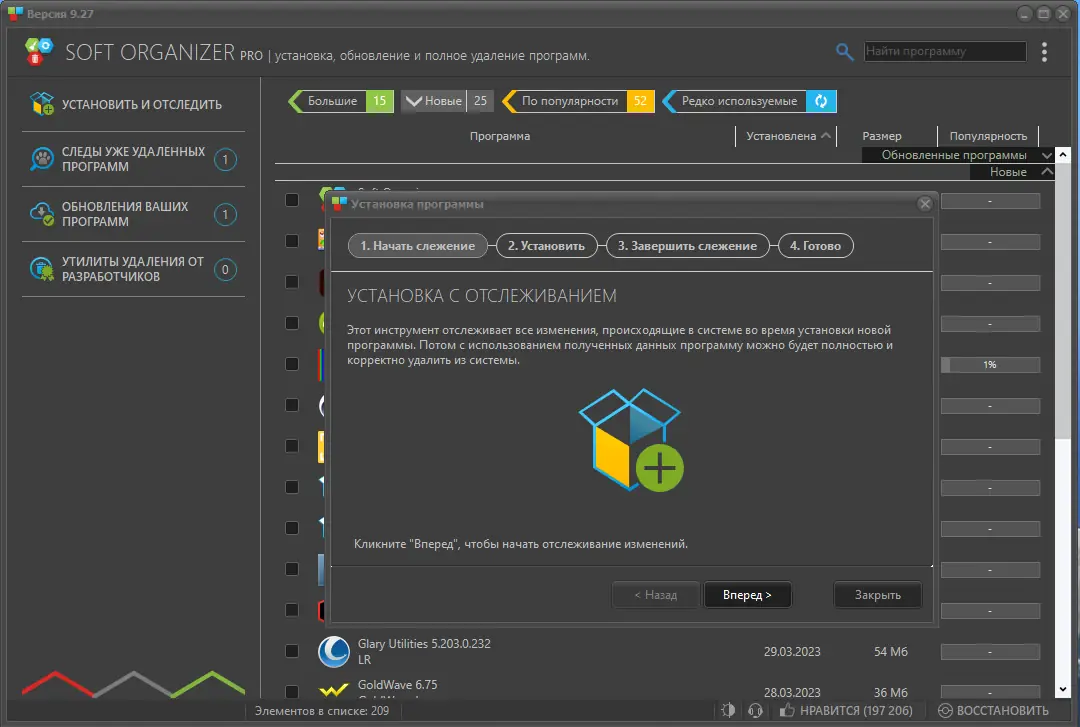1080x727 pixels.
Task: Close the Установка программы dialog with X
Action: click(925, 204)
